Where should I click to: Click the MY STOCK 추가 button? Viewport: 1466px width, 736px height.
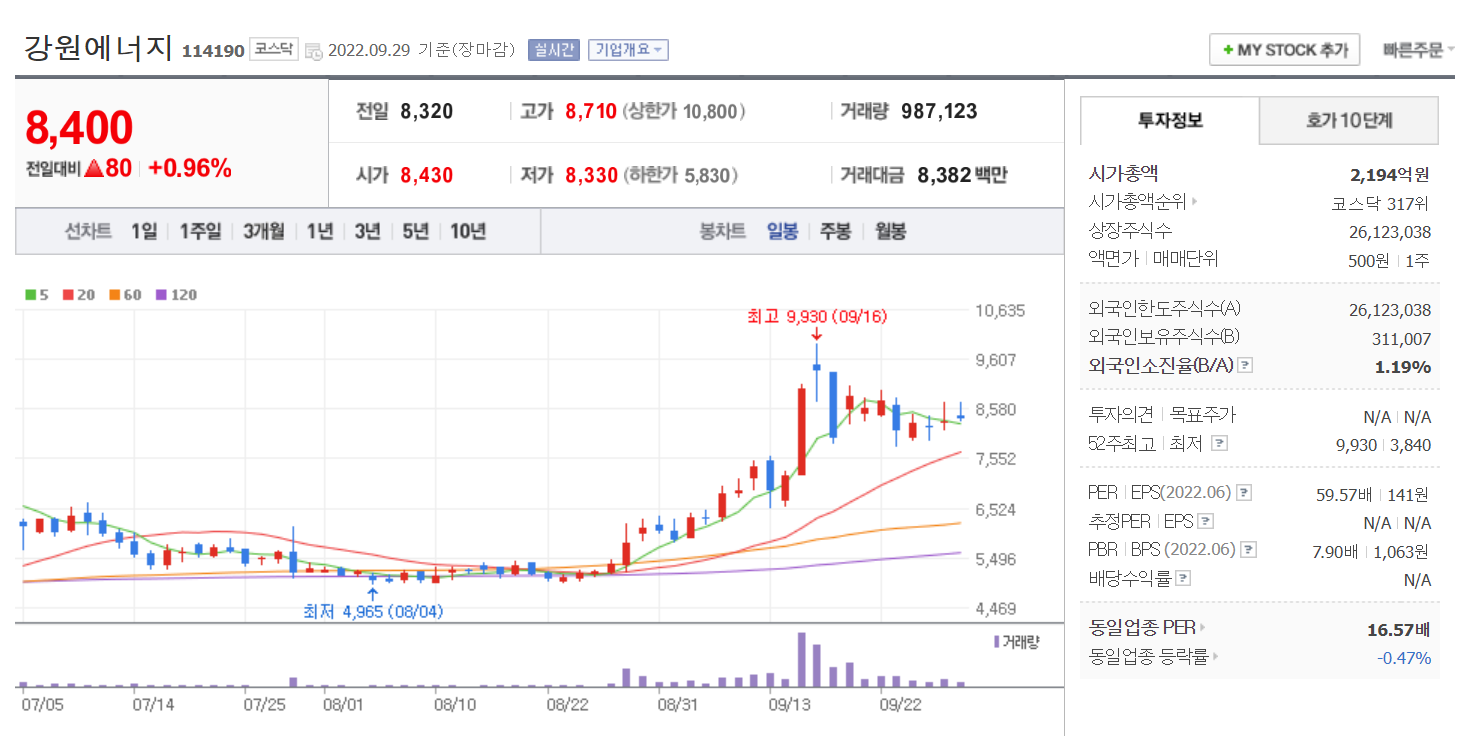pos(1285,50)
